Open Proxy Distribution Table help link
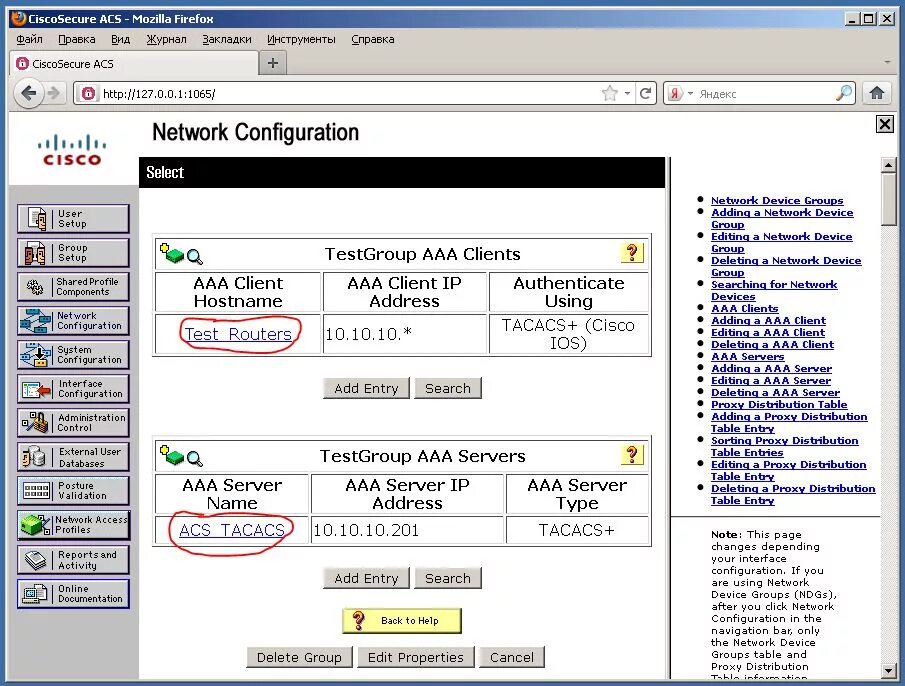Image resolution: width=905 pixels, height=686 pixels. point(779,404)
